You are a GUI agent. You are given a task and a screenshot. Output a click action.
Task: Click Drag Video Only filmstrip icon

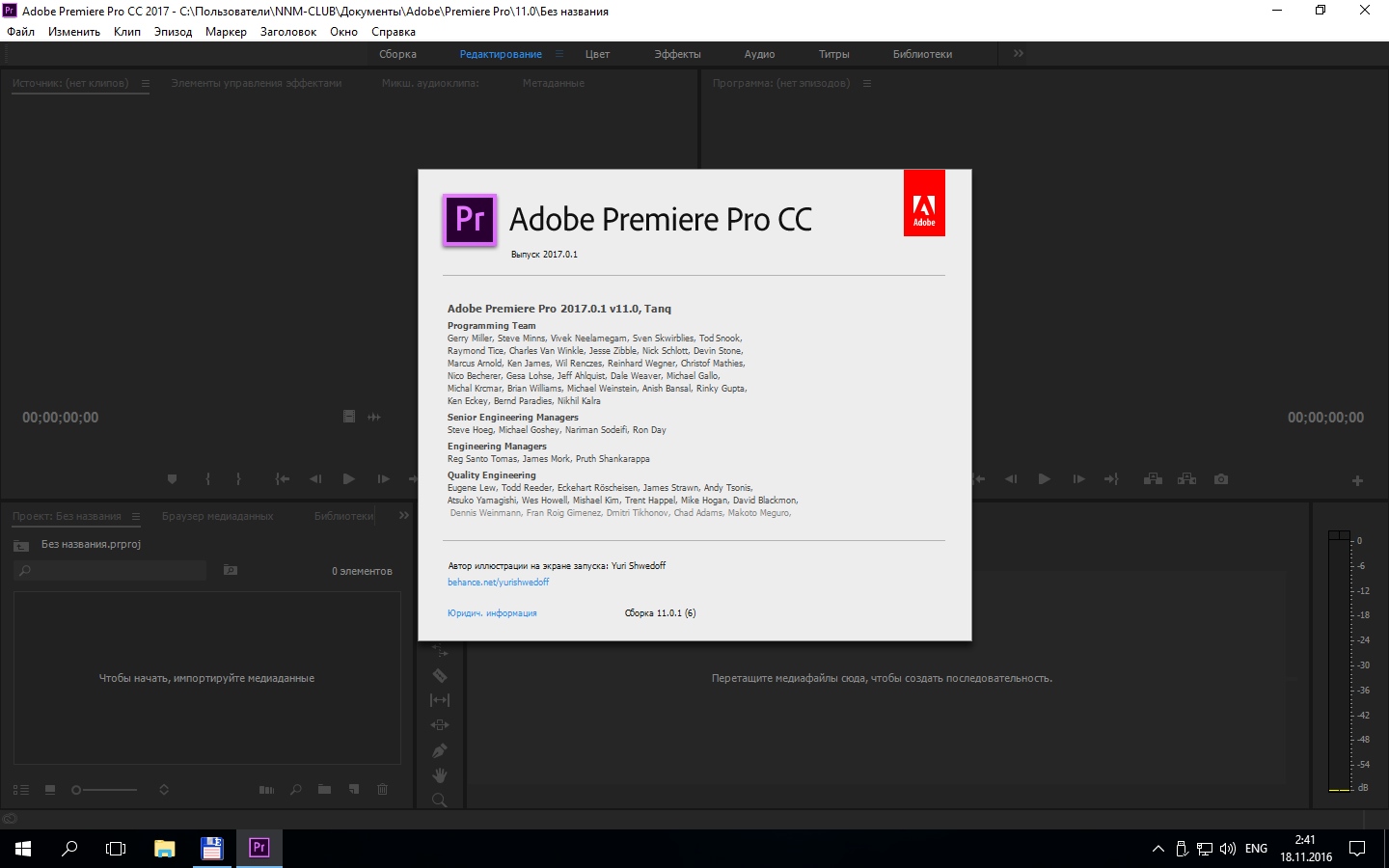point(349,417)
